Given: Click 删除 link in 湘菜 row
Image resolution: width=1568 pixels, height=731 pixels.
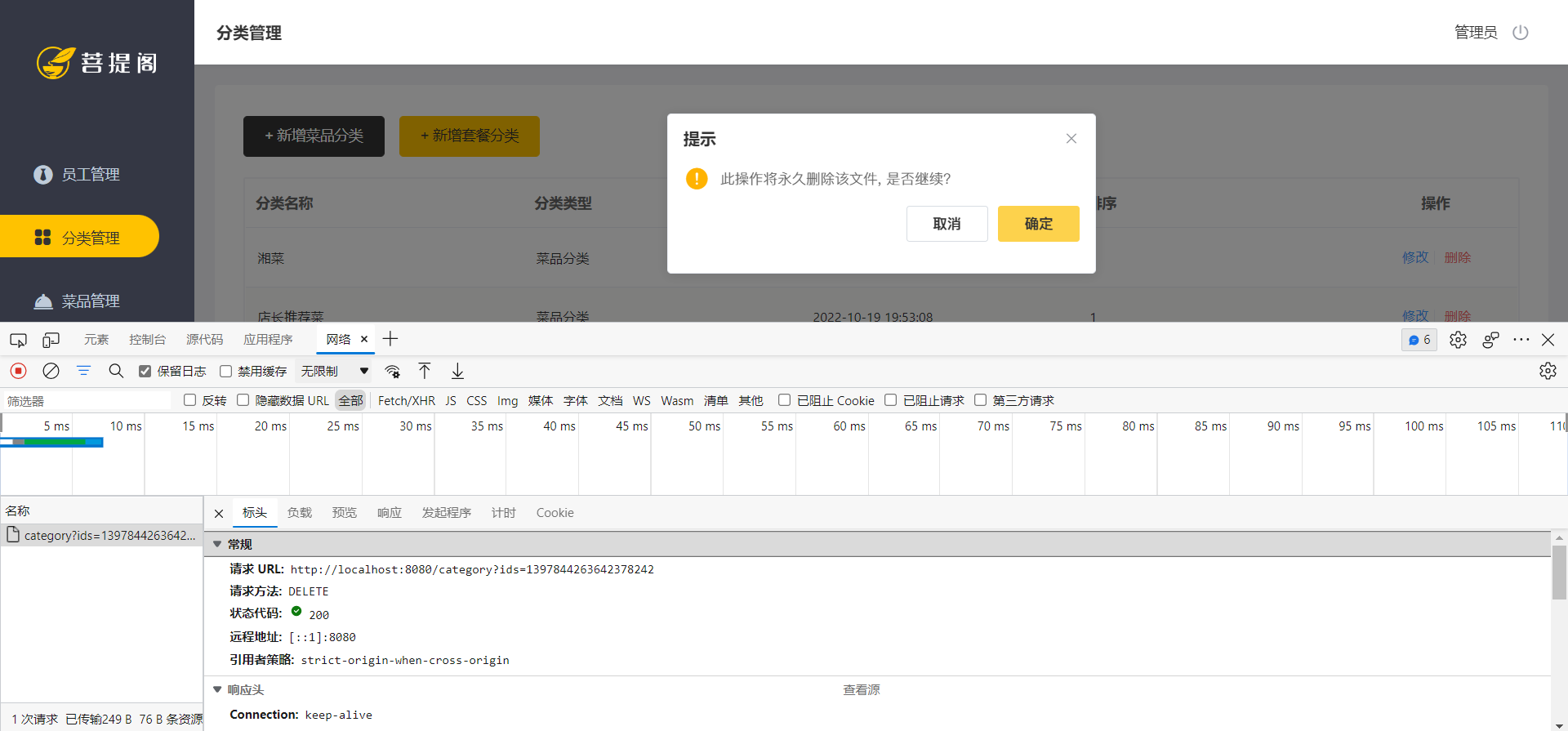Looking at the screenshot, I should (1457, 257).
